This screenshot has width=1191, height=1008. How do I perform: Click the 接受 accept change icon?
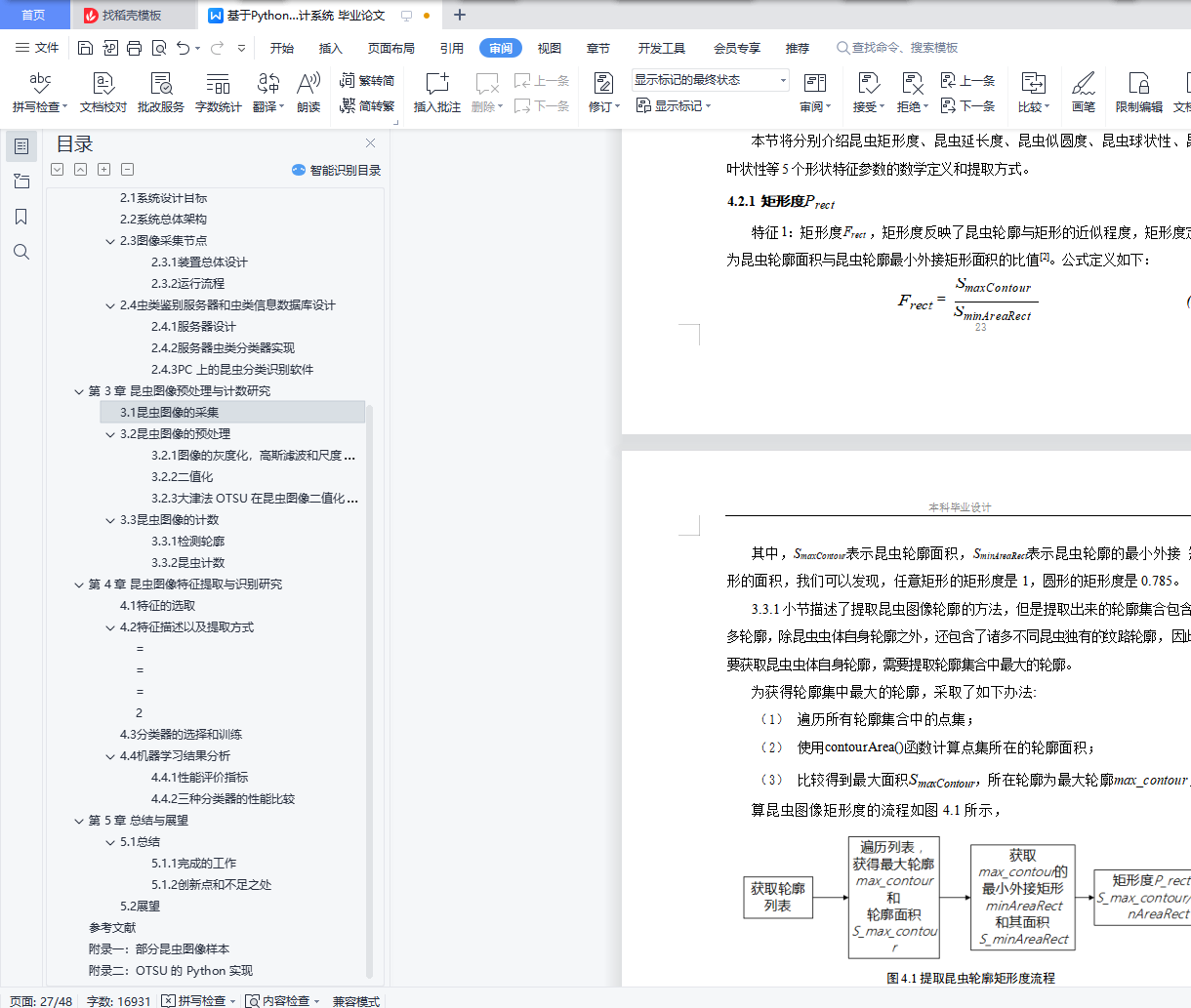868,83
